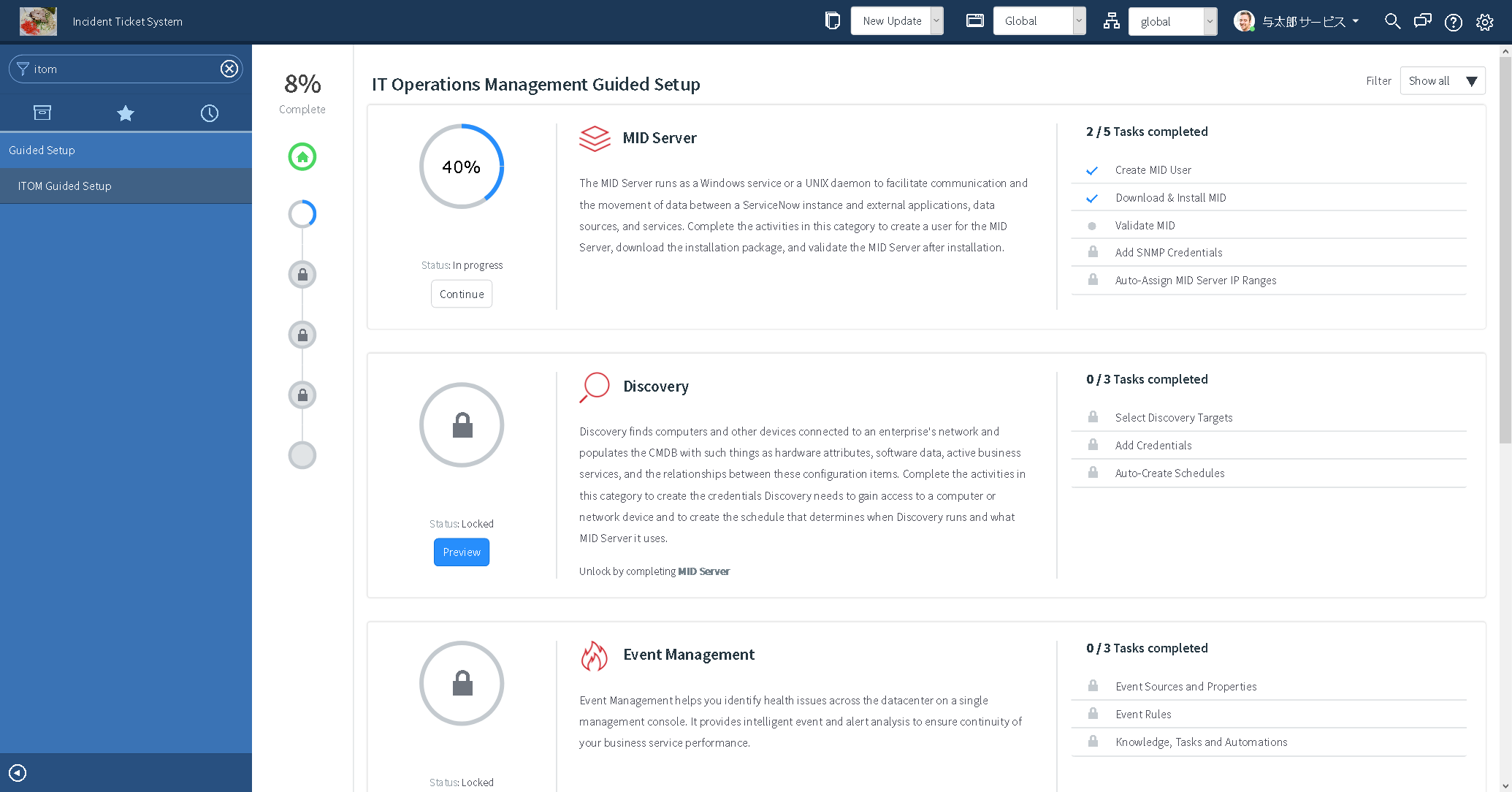Click the application picker window icon
The height and width of the screenshot is (792, 1512).
coord(974,21)
